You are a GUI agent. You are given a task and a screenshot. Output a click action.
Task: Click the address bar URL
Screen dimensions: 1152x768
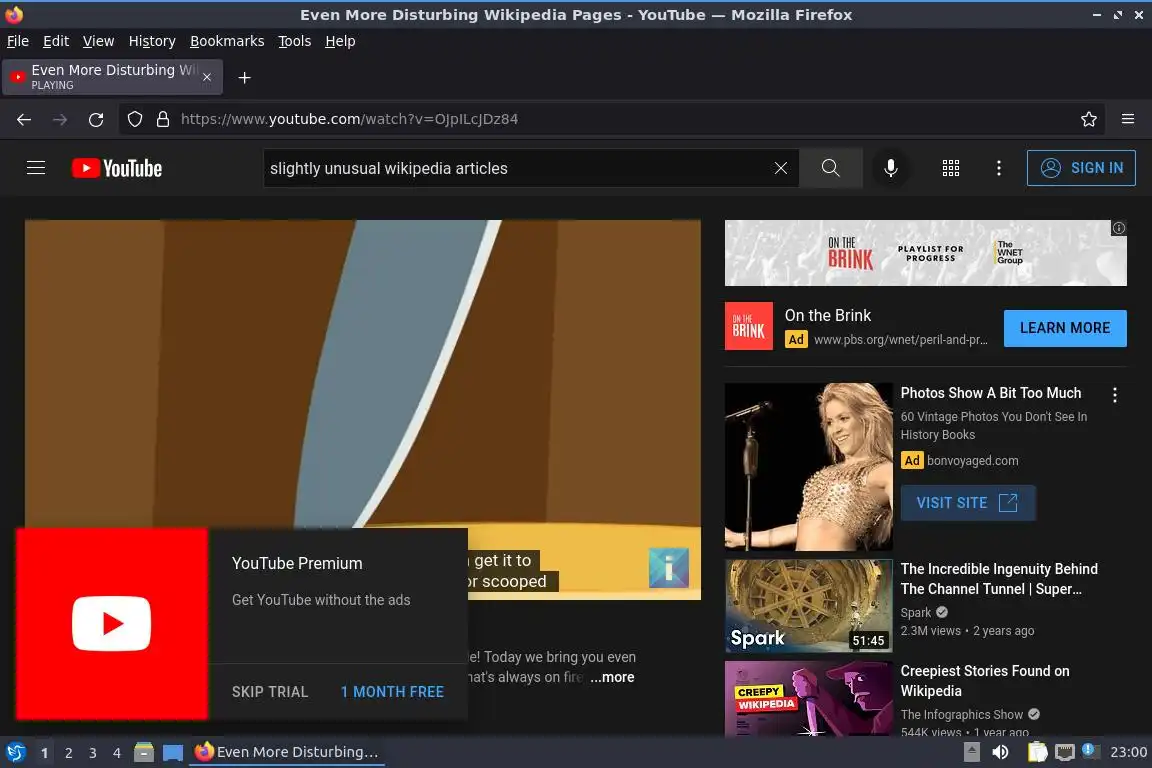(350, 119)
